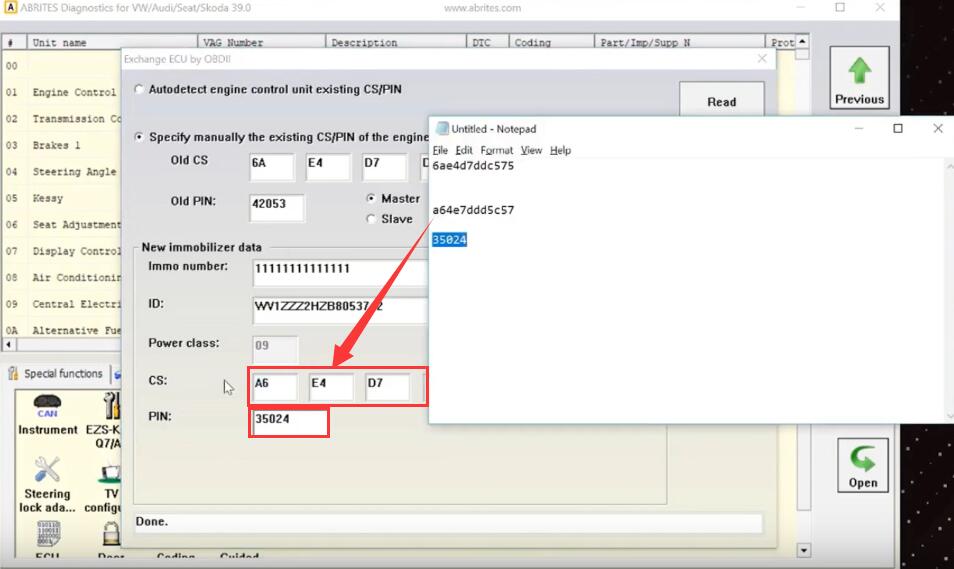Image resolution: width=954 pixels, height=569 pixels.
Task: Click the ID field with the VIN
Action: [341, 310]
